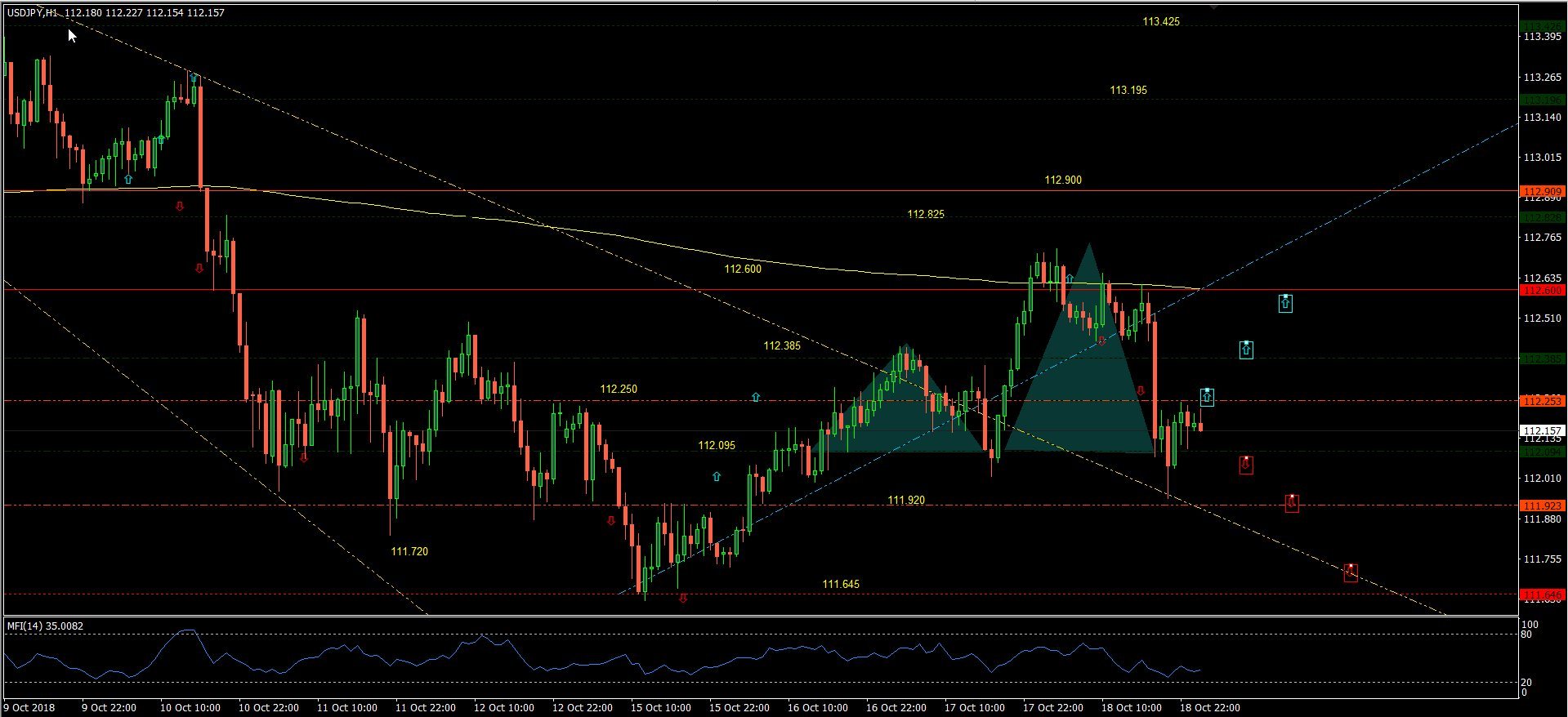Click cyan up arrow just below 112.095 label
Image resolution: width=1568 pixels, height=717 pixels.
coord(717,476)
